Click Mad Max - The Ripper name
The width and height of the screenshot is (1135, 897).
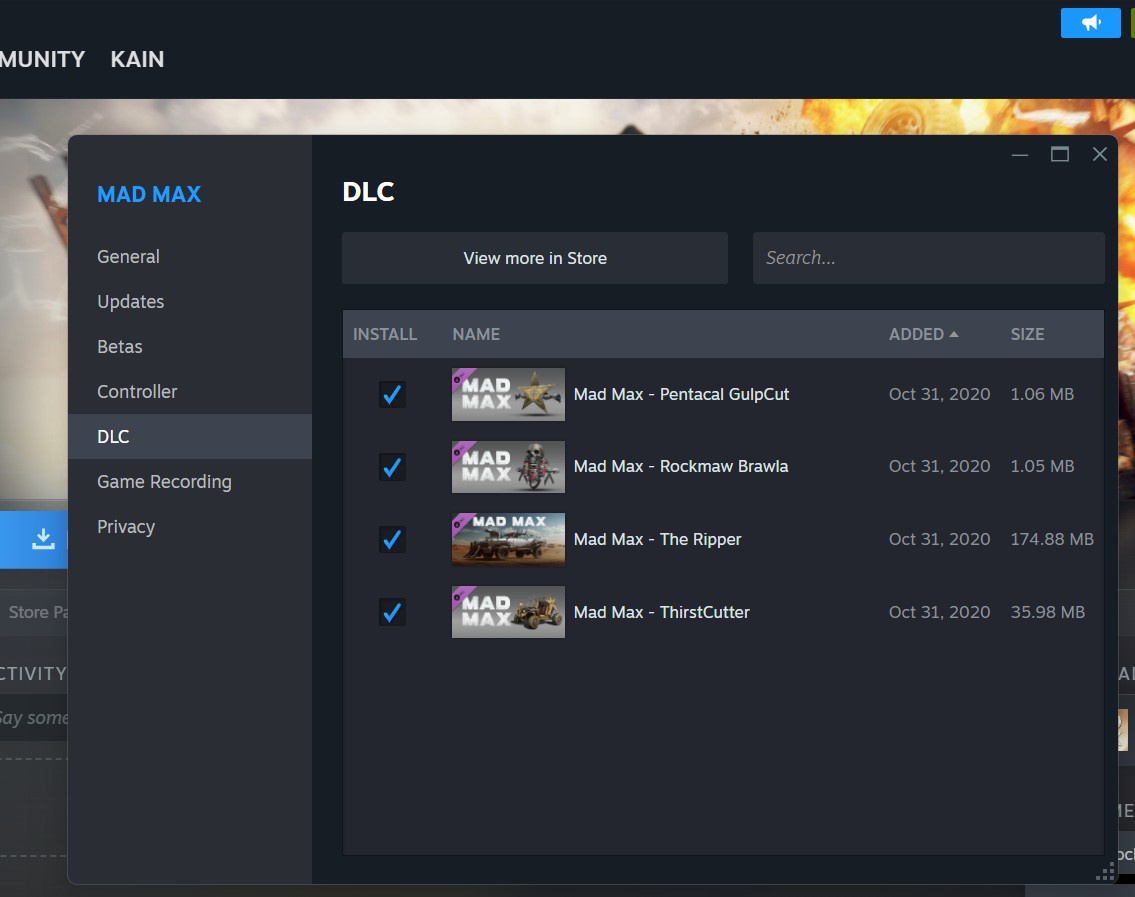click(657, 539)
